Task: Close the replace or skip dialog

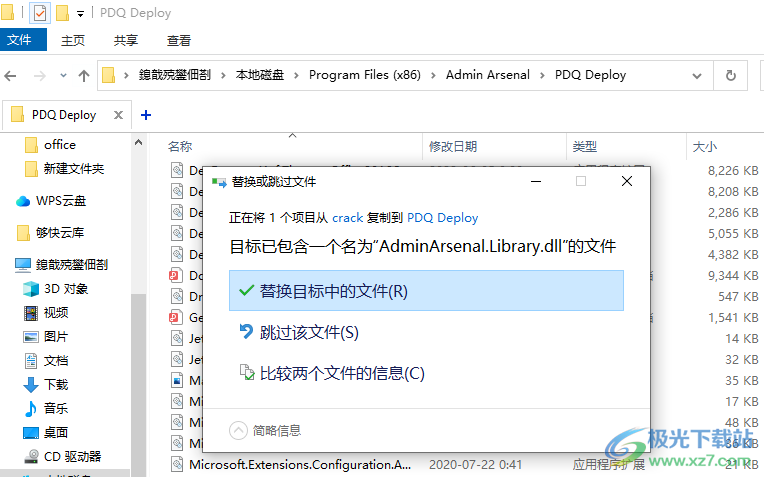Action: pos(627,181)
